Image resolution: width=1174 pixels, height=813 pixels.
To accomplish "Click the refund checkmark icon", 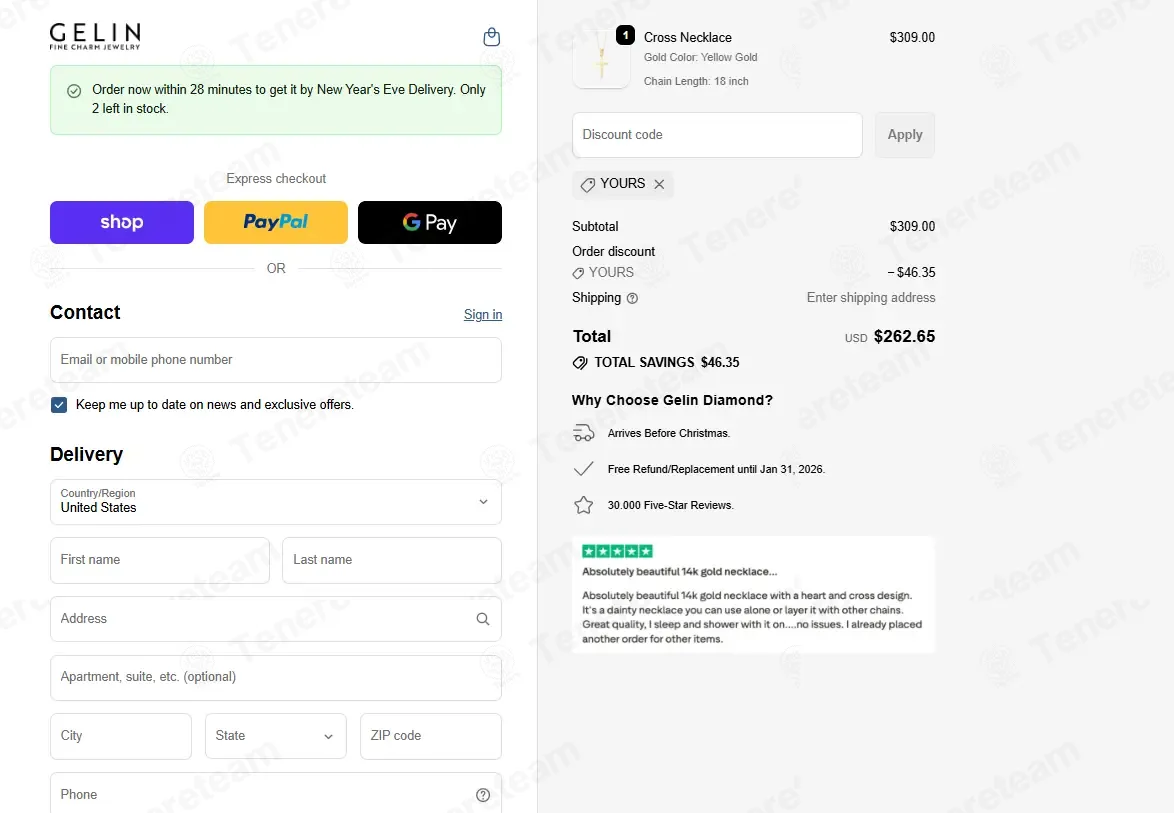I will click(583, 469).
